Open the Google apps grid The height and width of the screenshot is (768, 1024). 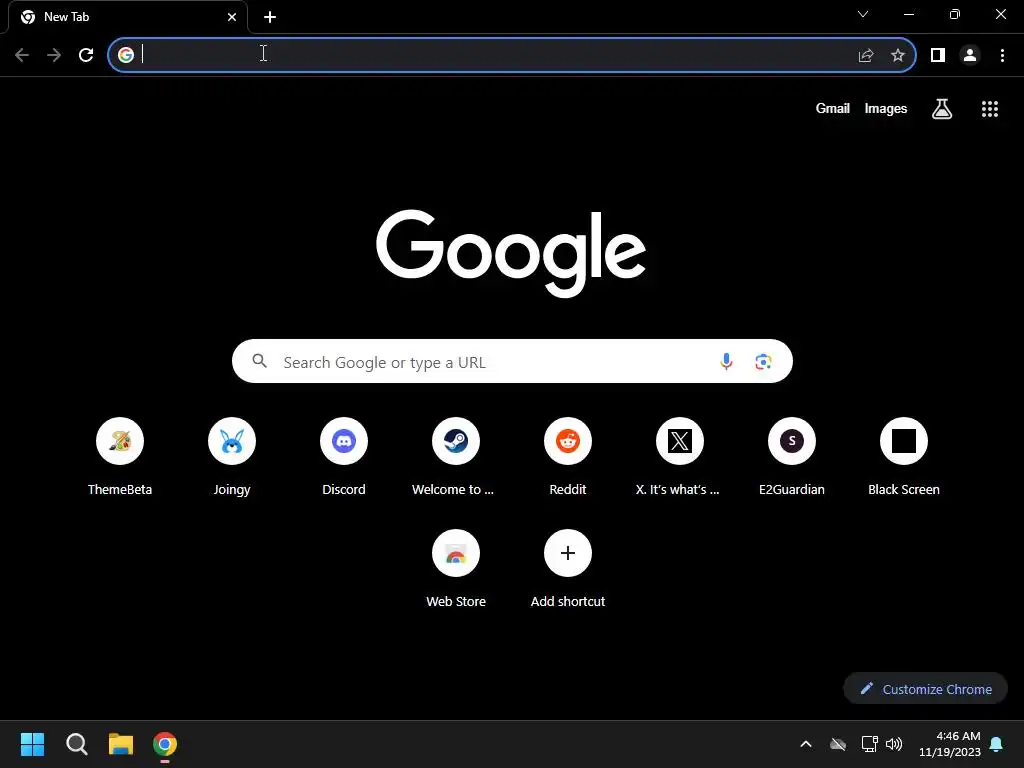tap(990, 108)
